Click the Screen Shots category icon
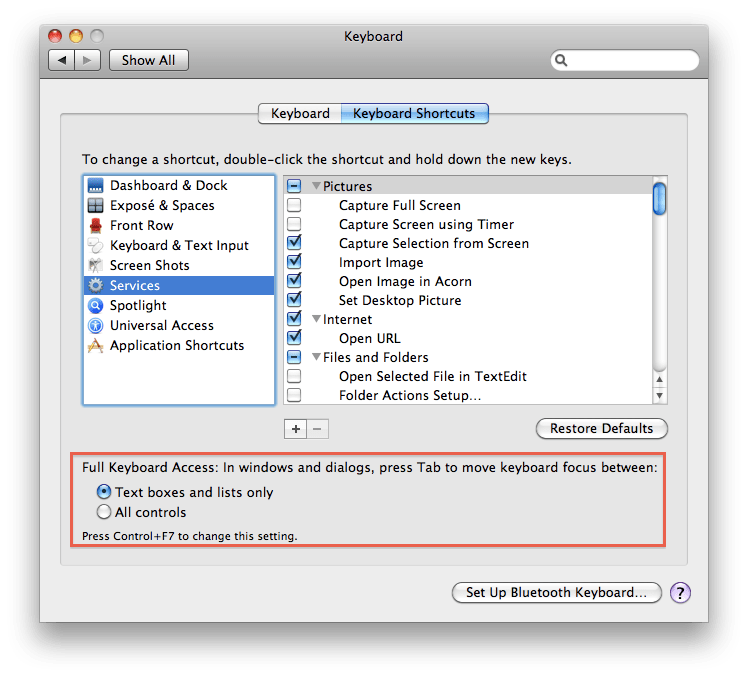This screenshot has width=748, height=677. [x=95, y=265]
